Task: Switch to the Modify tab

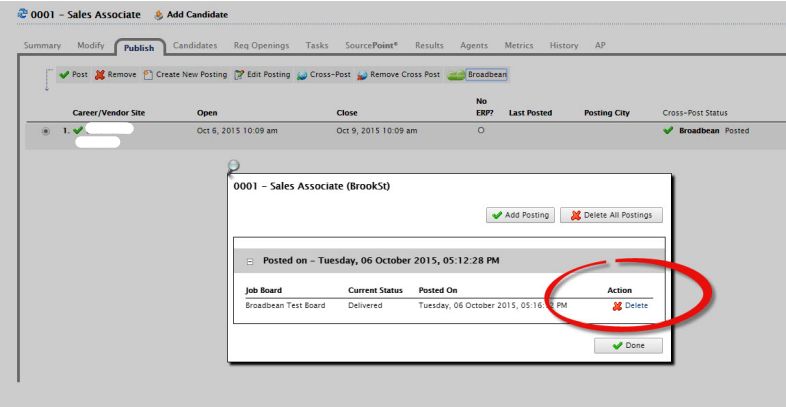Action: [x=91, y=45]
